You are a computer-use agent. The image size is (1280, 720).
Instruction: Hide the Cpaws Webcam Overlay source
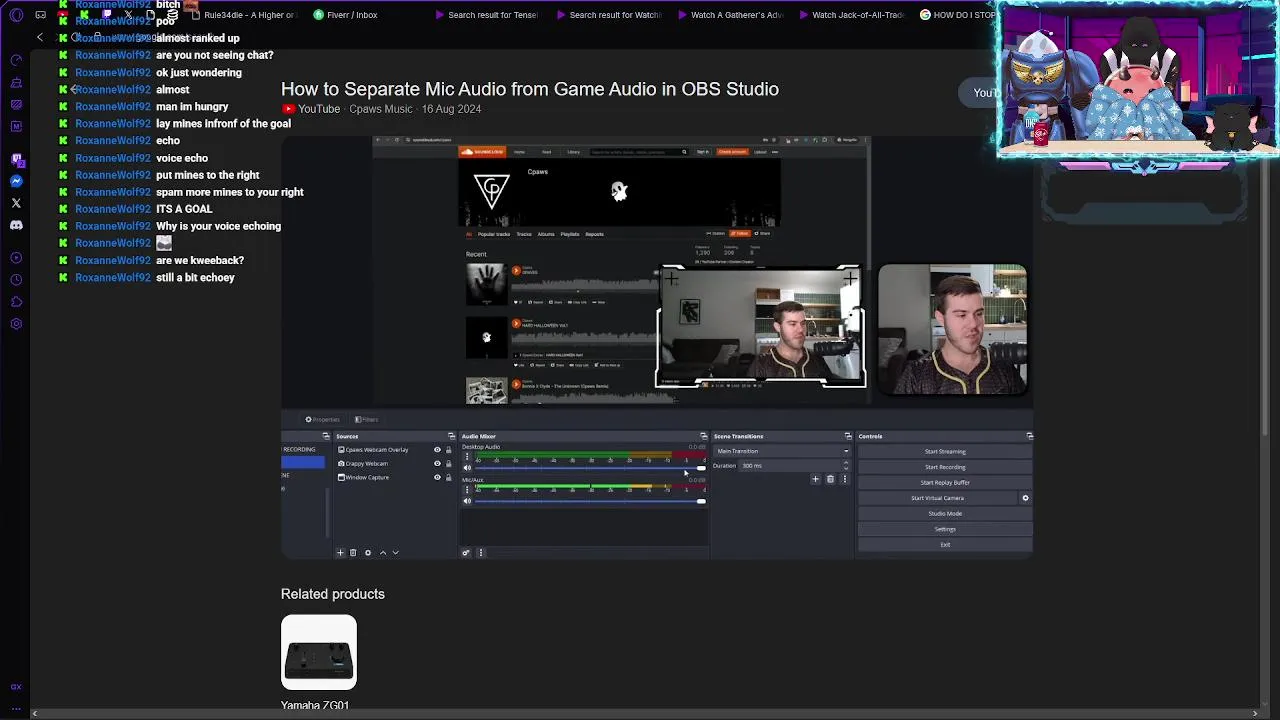coord(437,450)
